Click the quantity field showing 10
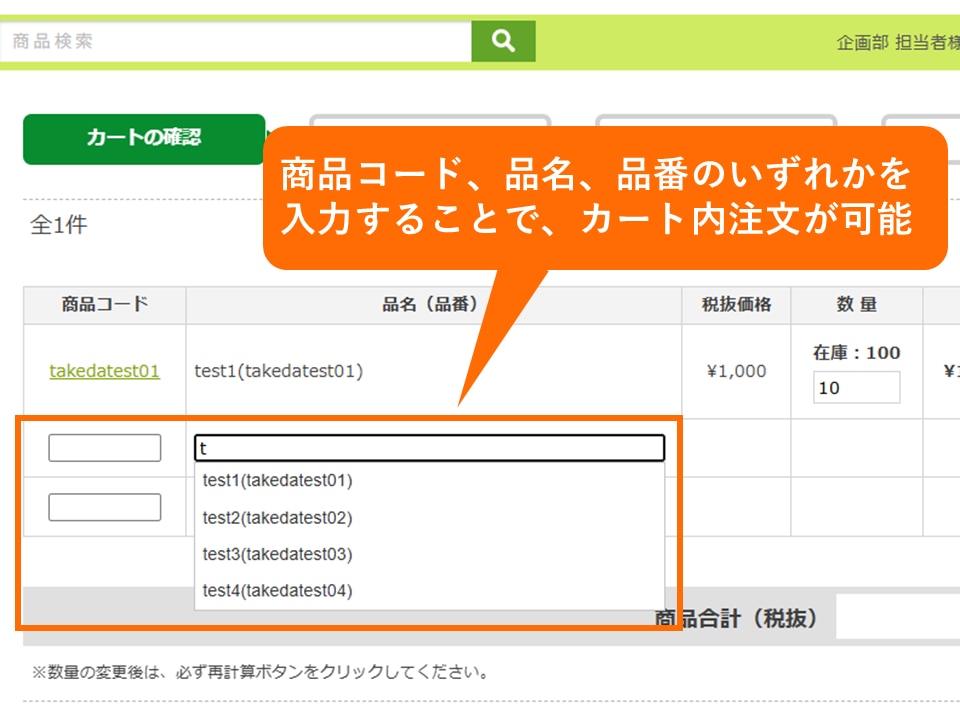 856,388
